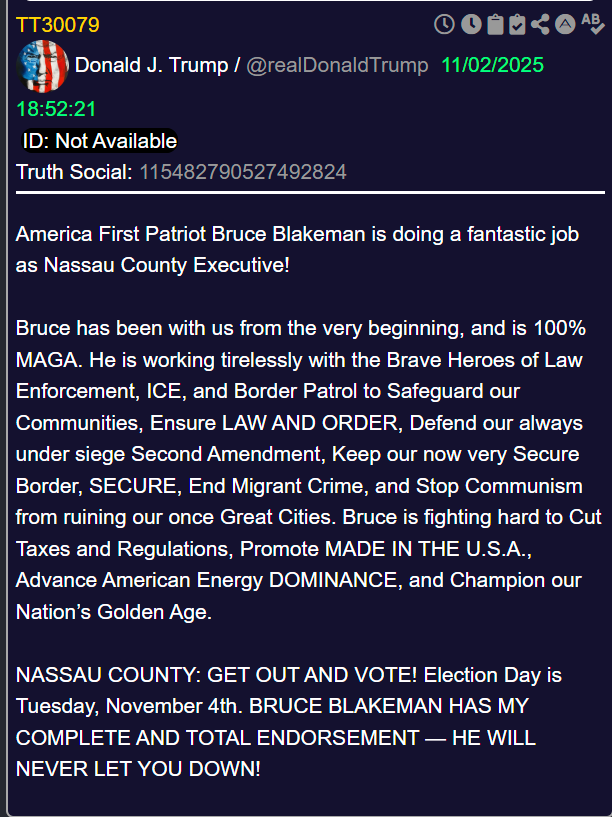Image resolution: width=612 pixels, height=817 pixels.
Task: Click the paragraph starting 'America First Patriot'
Action: point(296,250)
